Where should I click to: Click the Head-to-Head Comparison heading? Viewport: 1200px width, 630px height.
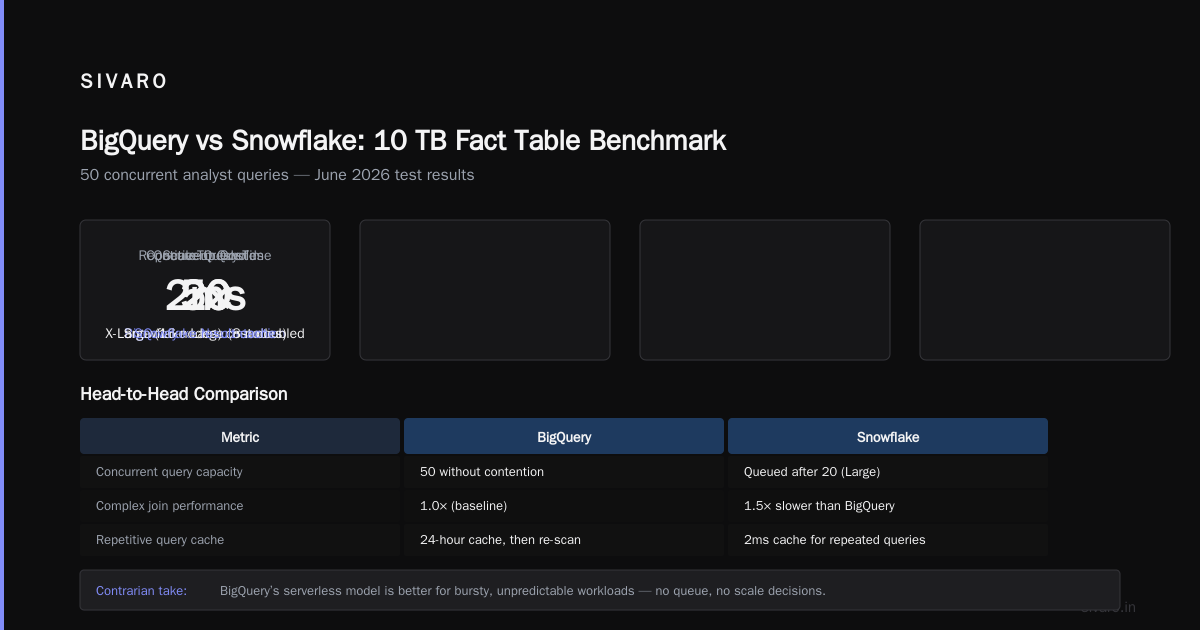pos(184,394)
